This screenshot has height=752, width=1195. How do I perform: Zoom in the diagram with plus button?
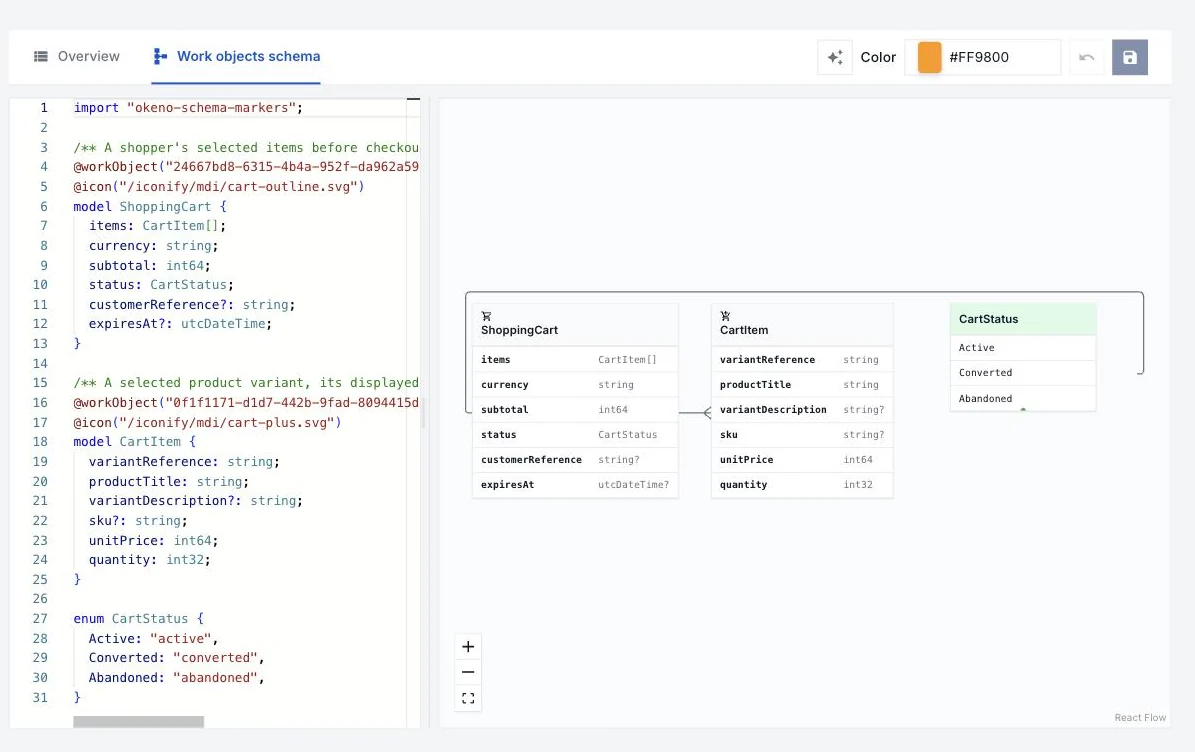468,647
